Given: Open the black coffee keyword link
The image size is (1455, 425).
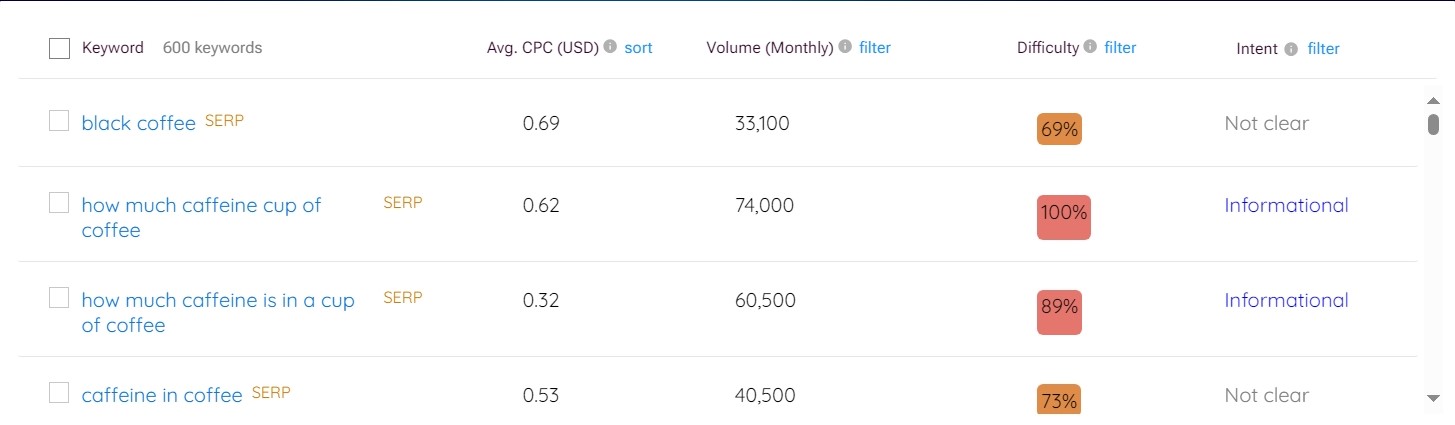Looking at the screenshot, I should point(138,123).
